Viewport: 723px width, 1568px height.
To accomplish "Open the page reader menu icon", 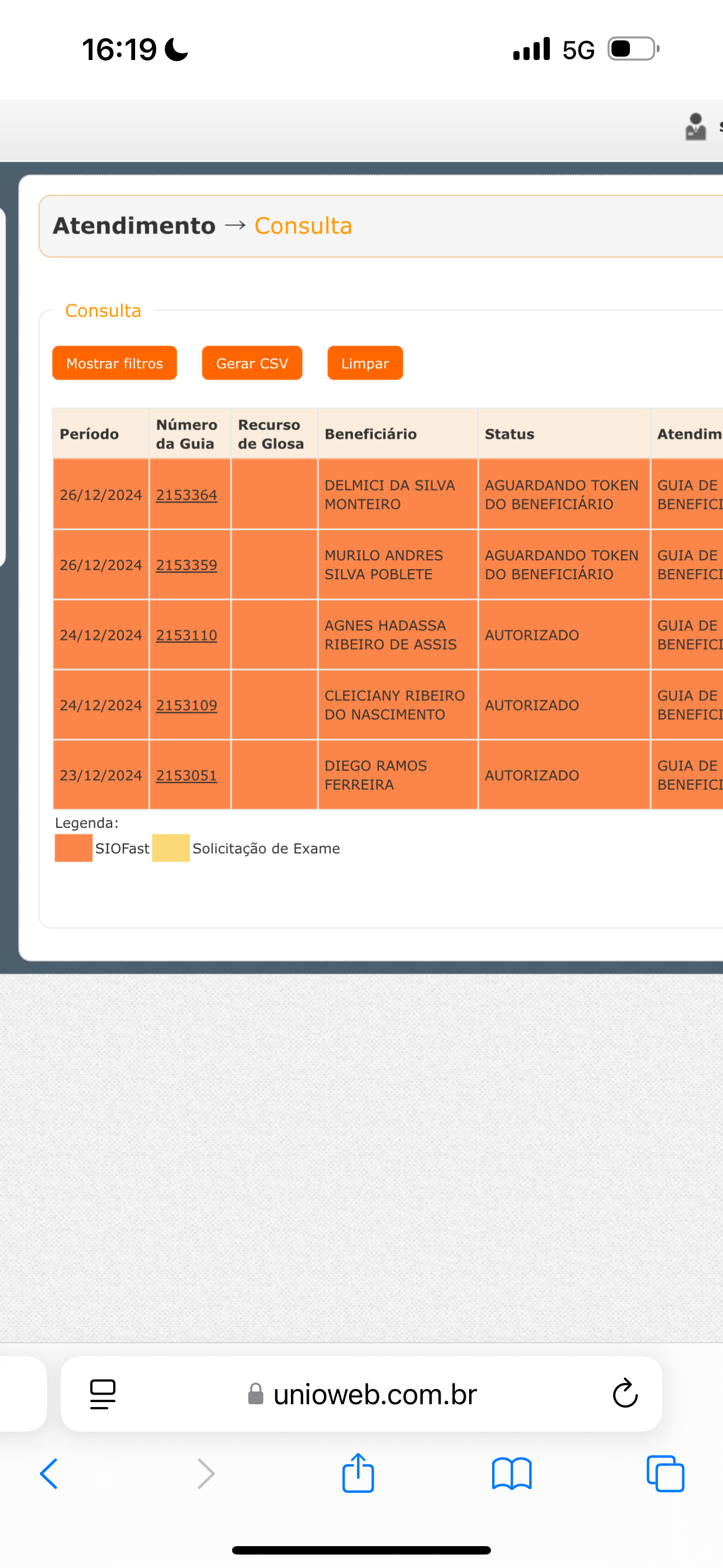I will (x=103, y=1394).
